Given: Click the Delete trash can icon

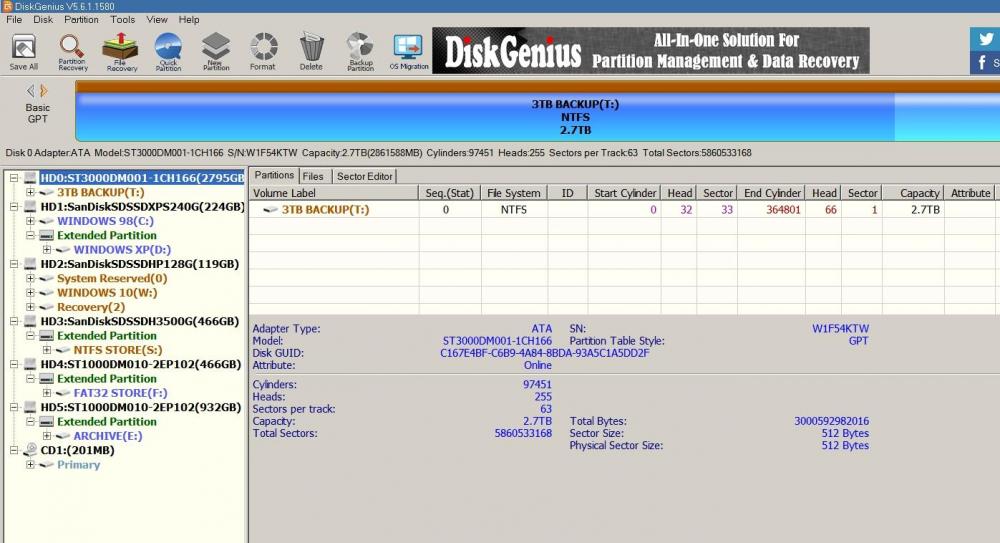Looking at the screenshot, I should coord(311,50).
